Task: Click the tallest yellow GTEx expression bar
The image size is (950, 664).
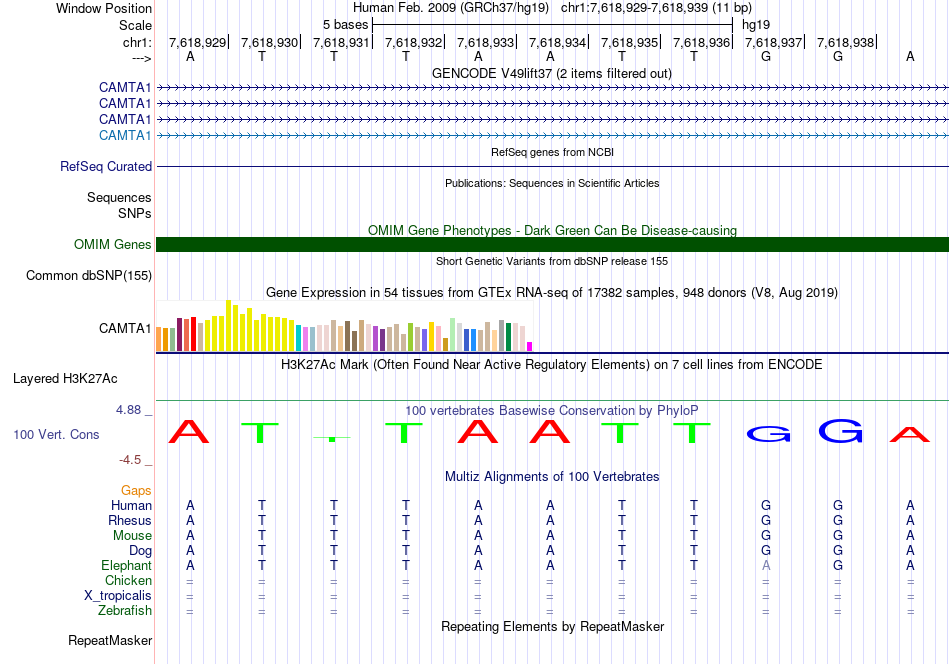Action: tap(228, 326)
